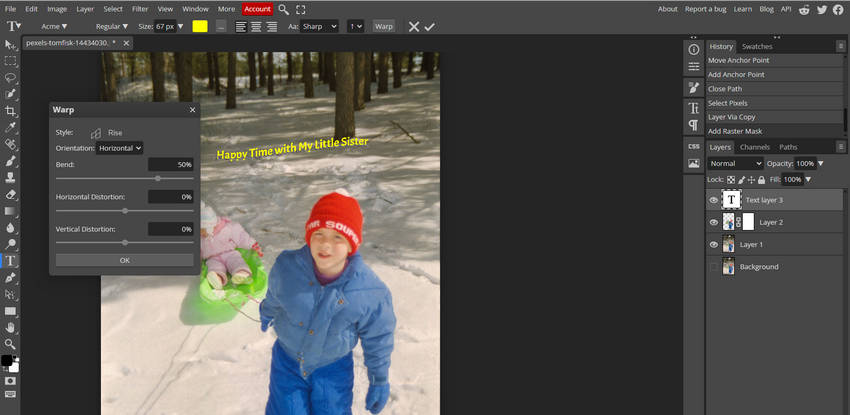Open the CSS panel icon
The height and width of the screenshot is (415, 850).
pyautogui.click(x=693, y=146)
